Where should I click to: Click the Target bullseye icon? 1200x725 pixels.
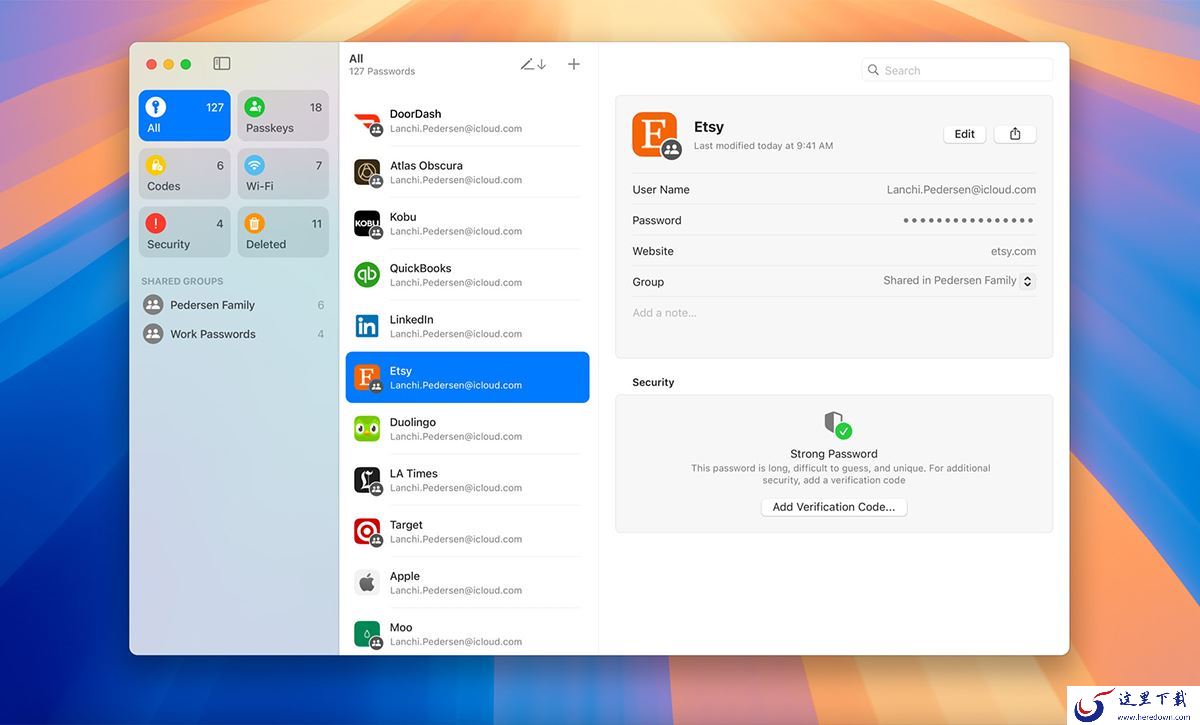(x=367, y=531)
